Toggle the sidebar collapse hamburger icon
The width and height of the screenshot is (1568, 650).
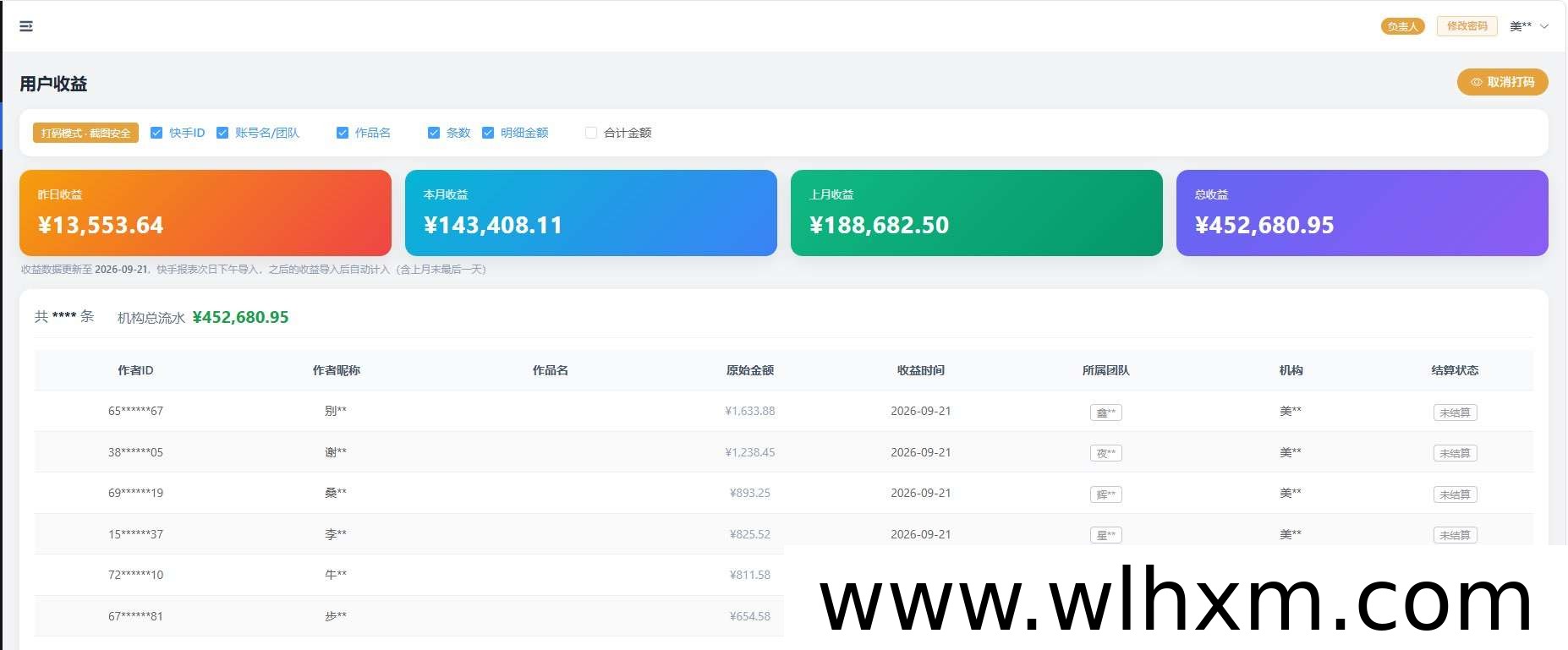click(x=26, y=26)
